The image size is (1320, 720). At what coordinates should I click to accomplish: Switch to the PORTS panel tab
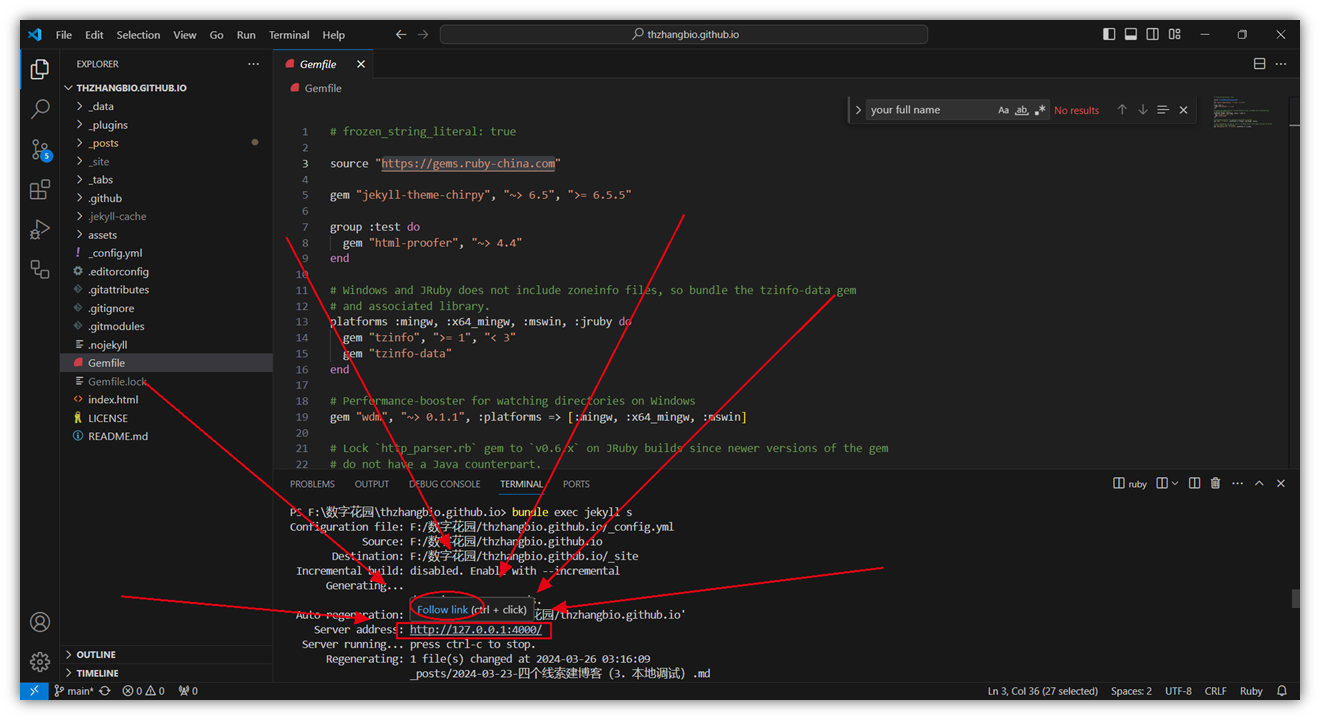[x=576, y=484]
